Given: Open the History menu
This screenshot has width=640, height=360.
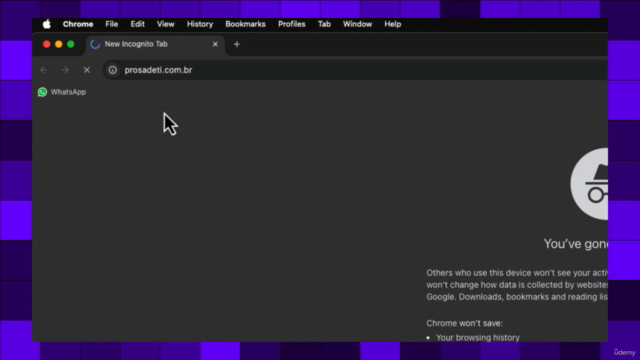Looking at the screenshot, I should point(200,24).
